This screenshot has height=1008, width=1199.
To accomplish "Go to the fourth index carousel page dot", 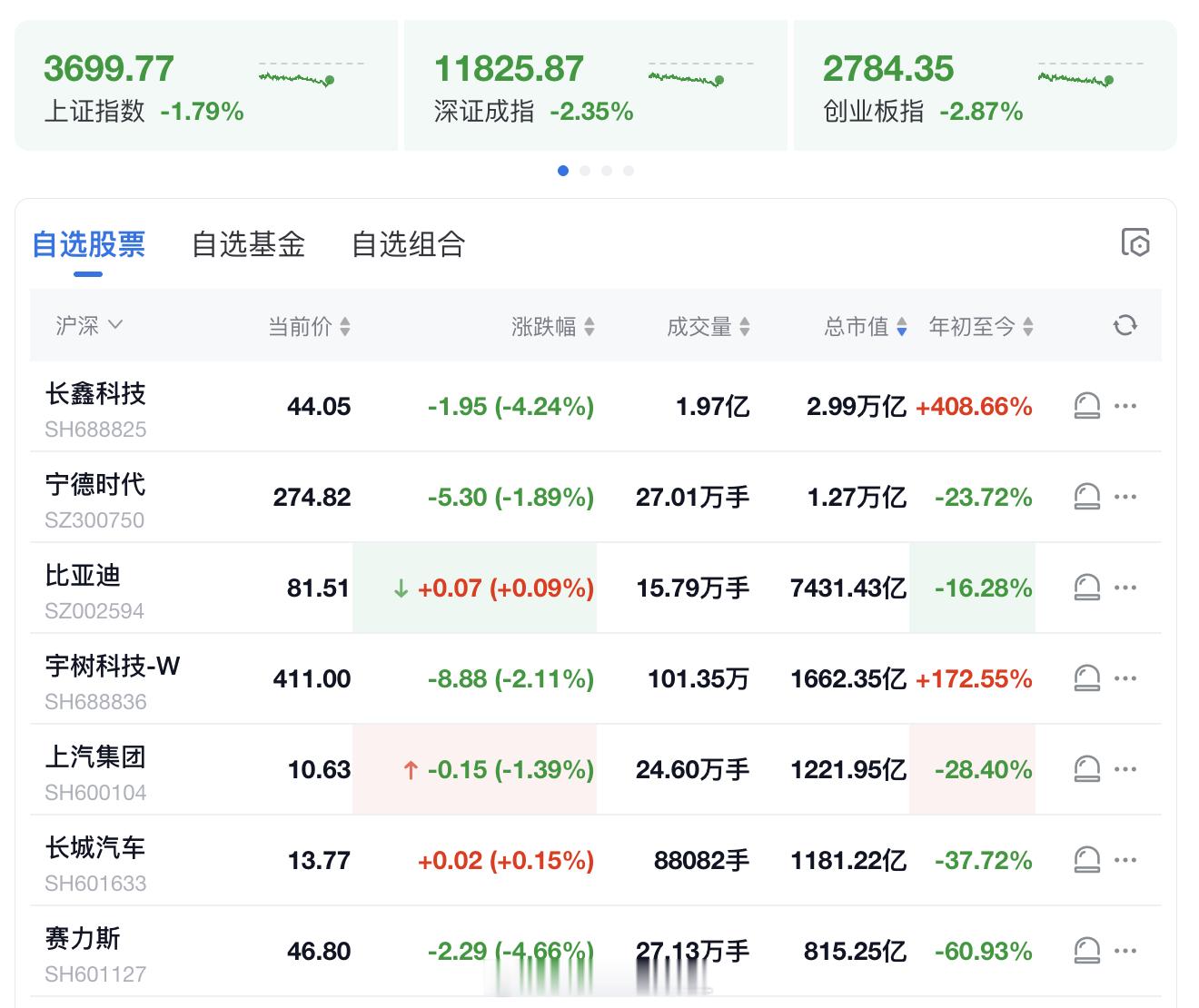I will tap(629, 171).
